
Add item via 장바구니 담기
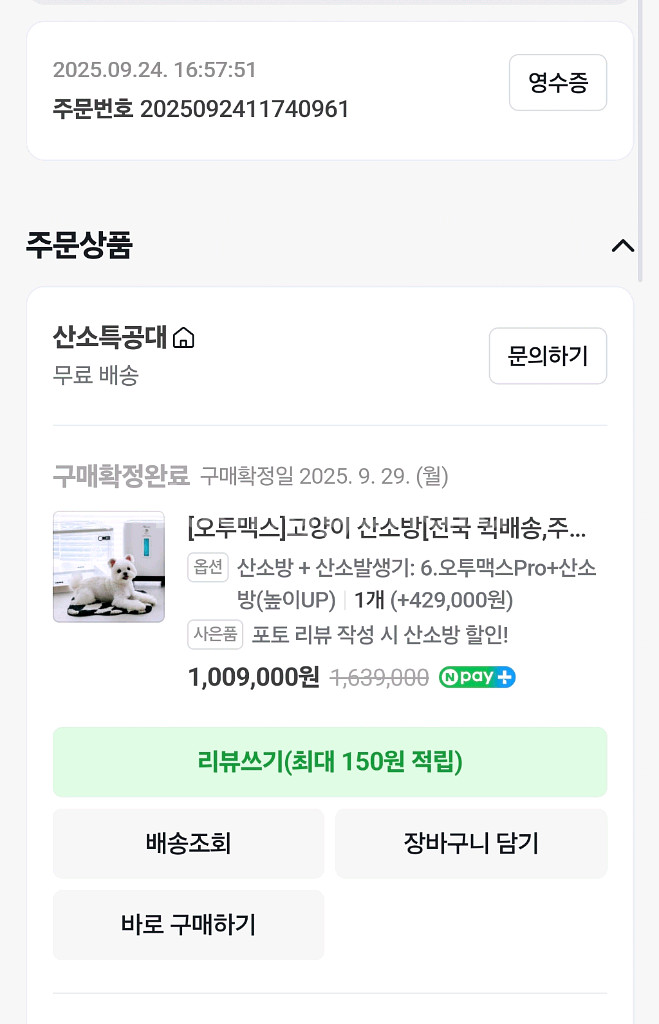470,843
